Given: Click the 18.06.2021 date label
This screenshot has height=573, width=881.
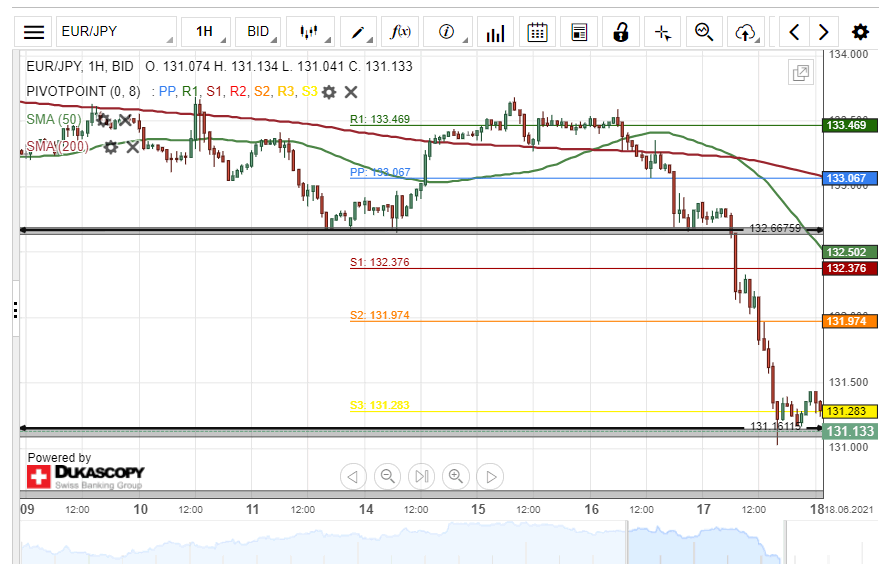Looking at the screenshot, I should 850,510.
